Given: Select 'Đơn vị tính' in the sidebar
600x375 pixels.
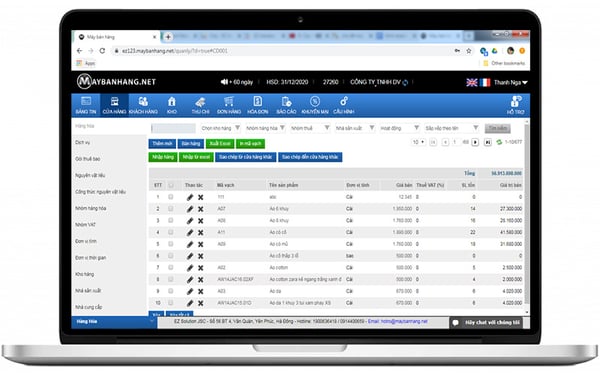Looking at the screenshot, I should click(x=86, y=241).
